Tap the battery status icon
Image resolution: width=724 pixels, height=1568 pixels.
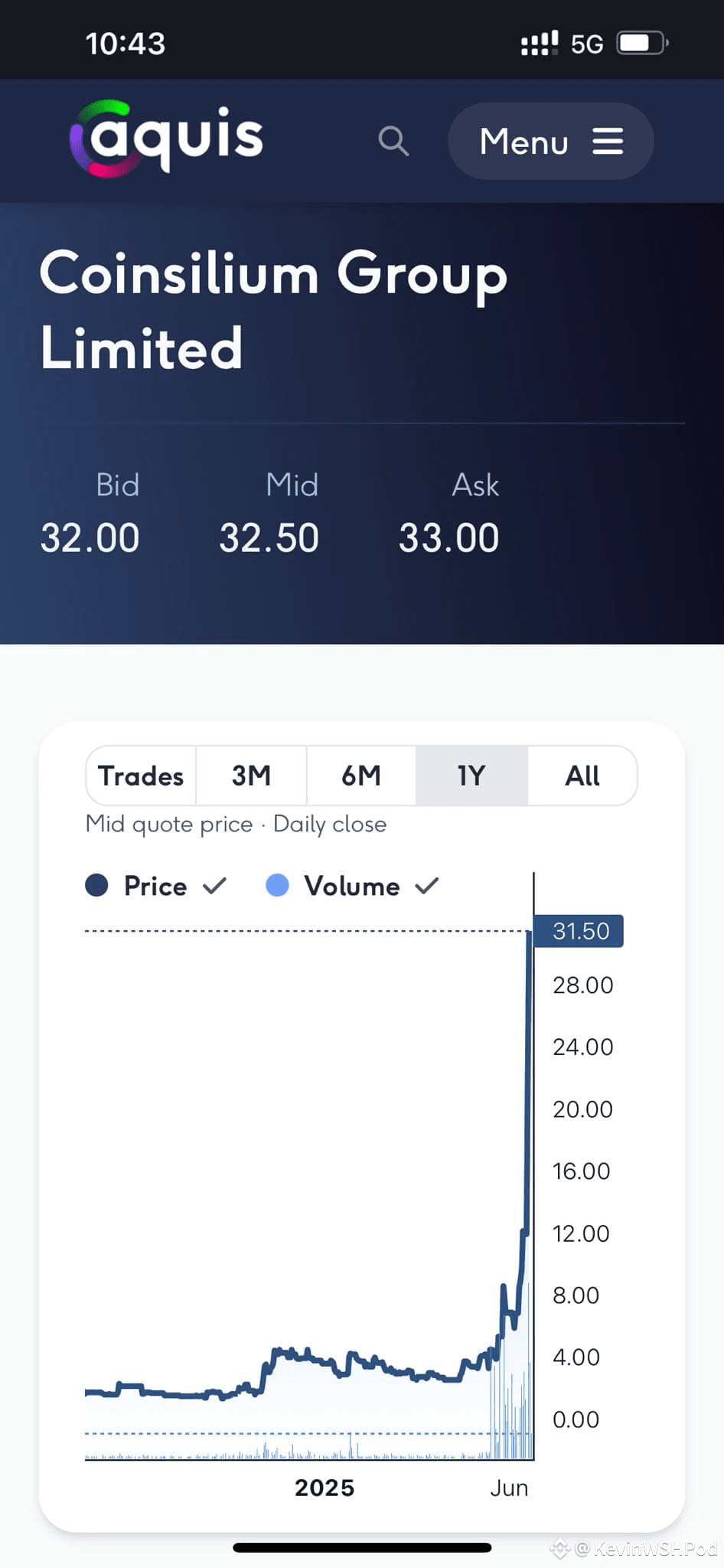tap(643, 43)
